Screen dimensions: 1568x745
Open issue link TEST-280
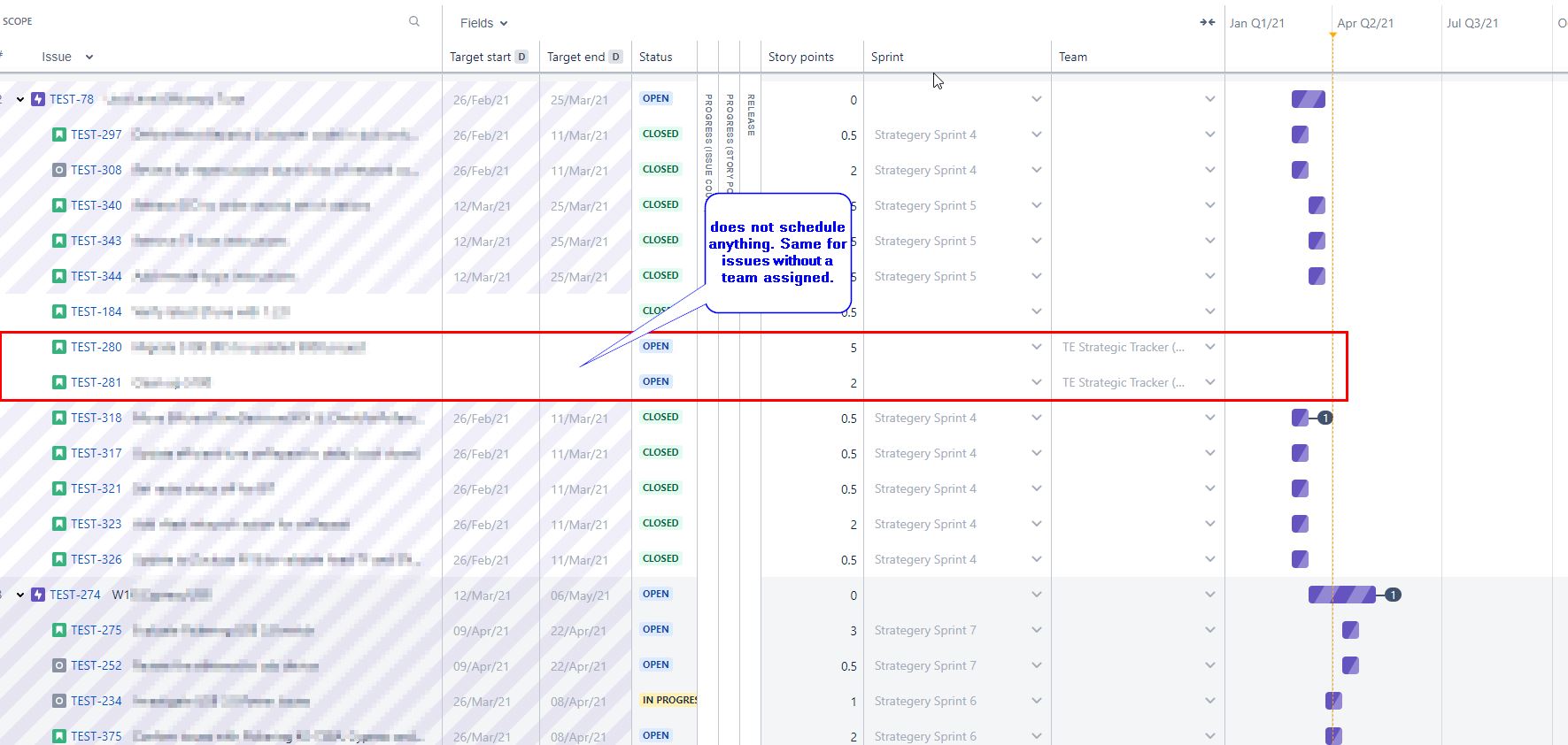click(97, 347)
